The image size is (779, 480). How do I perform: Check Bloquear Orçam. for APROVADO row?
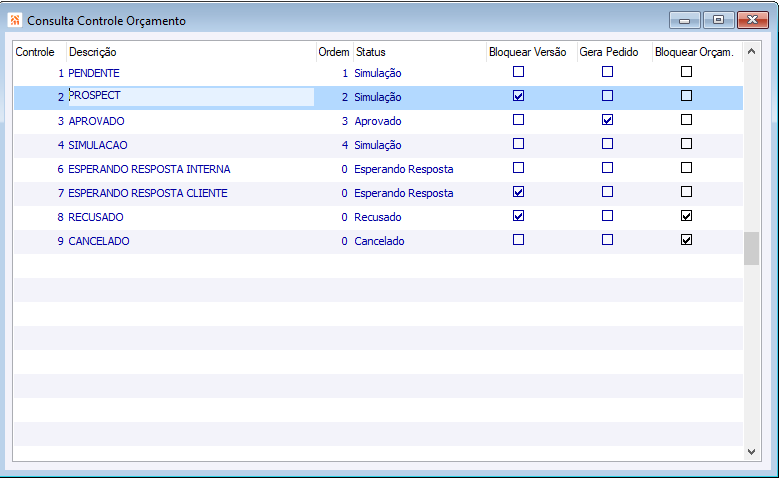point(686,120)
